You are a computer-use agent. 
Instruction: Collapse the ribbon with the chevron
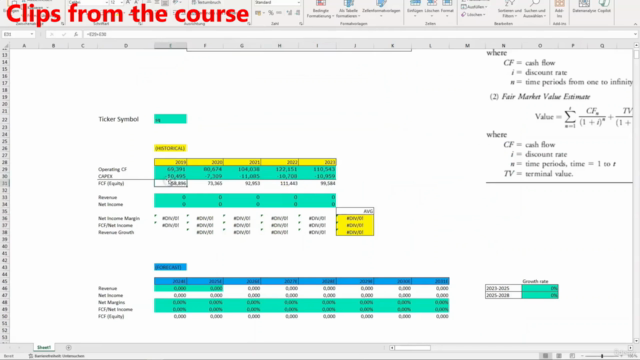click(x=635, y=24)
